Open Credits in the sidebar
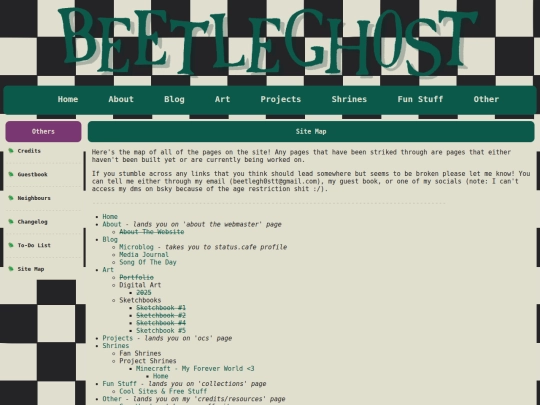The width and height of the screenshot is (540, 405). click(x=29, y=151)
